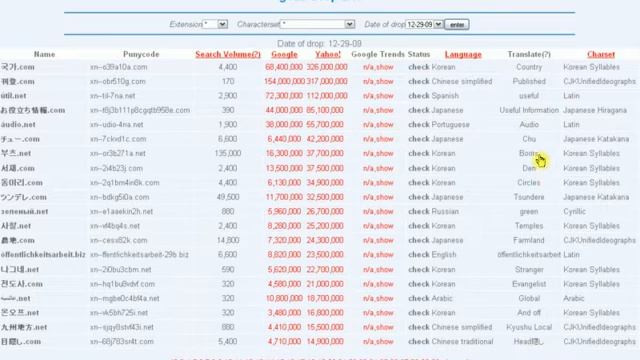Select 'Portuguese' language cell

pos(450,124)
